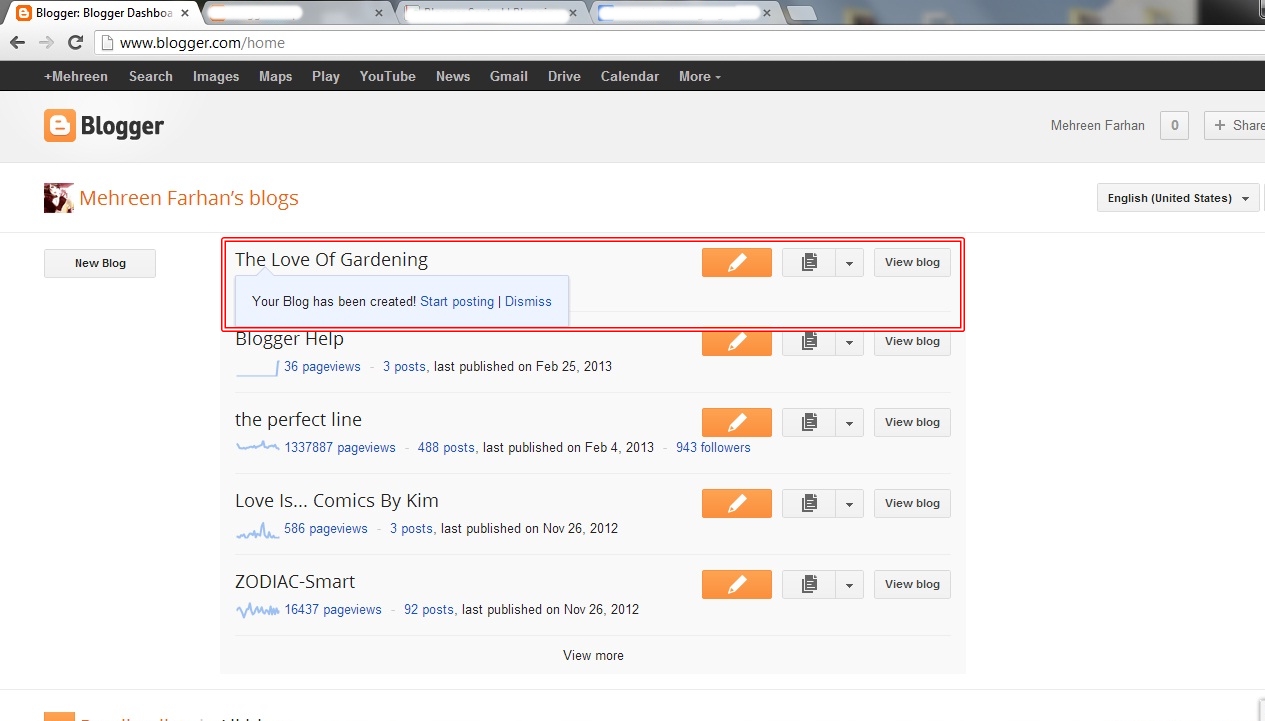Expand the options arrow for The Love Of Gardening
The width and height of the screenshot is (1265, 721).
click(849, 262)
